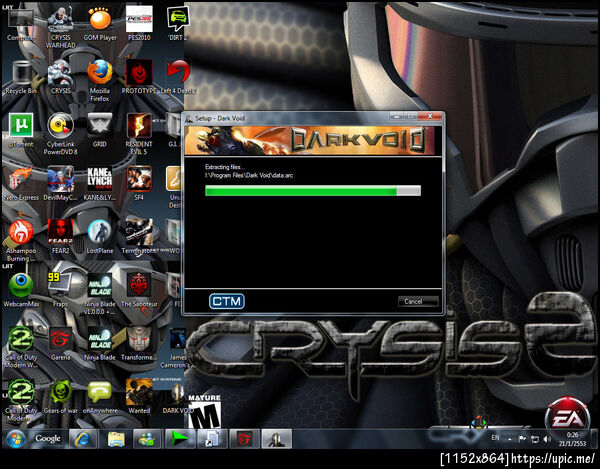600x469 pixels.
Task: Click The Saboteur desktop icon
Action: [x=139, y=291]
